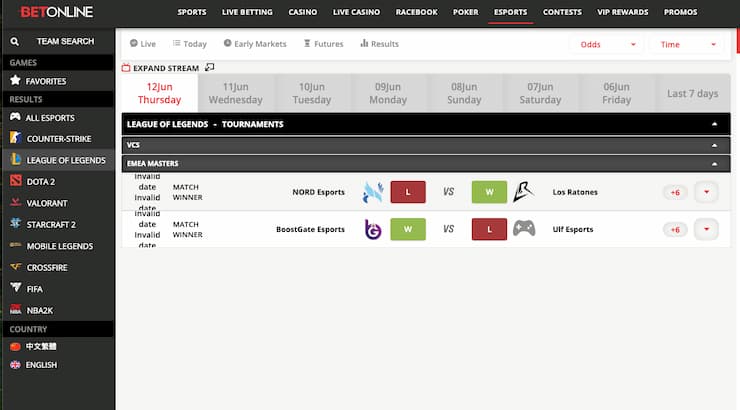The image size is (740, 410).
Task: Collapse the EMEA Masters section
Action: click(x=714, y=164)
